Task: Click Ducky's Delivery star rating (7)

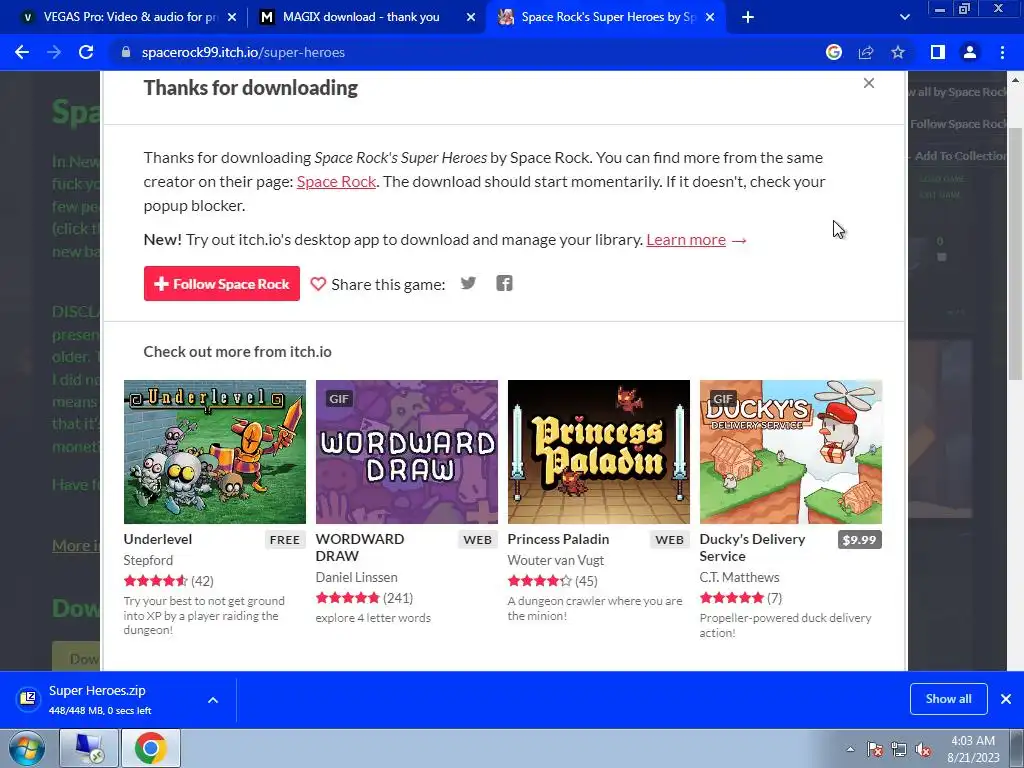Action: (741, 598)
